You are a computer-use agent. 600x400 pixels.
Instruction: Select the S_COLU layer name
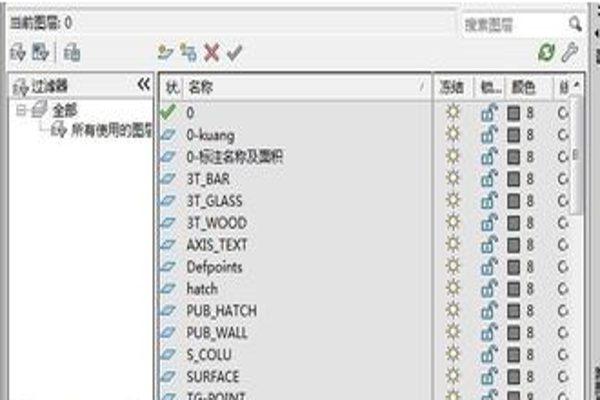[x=209, y=355]
